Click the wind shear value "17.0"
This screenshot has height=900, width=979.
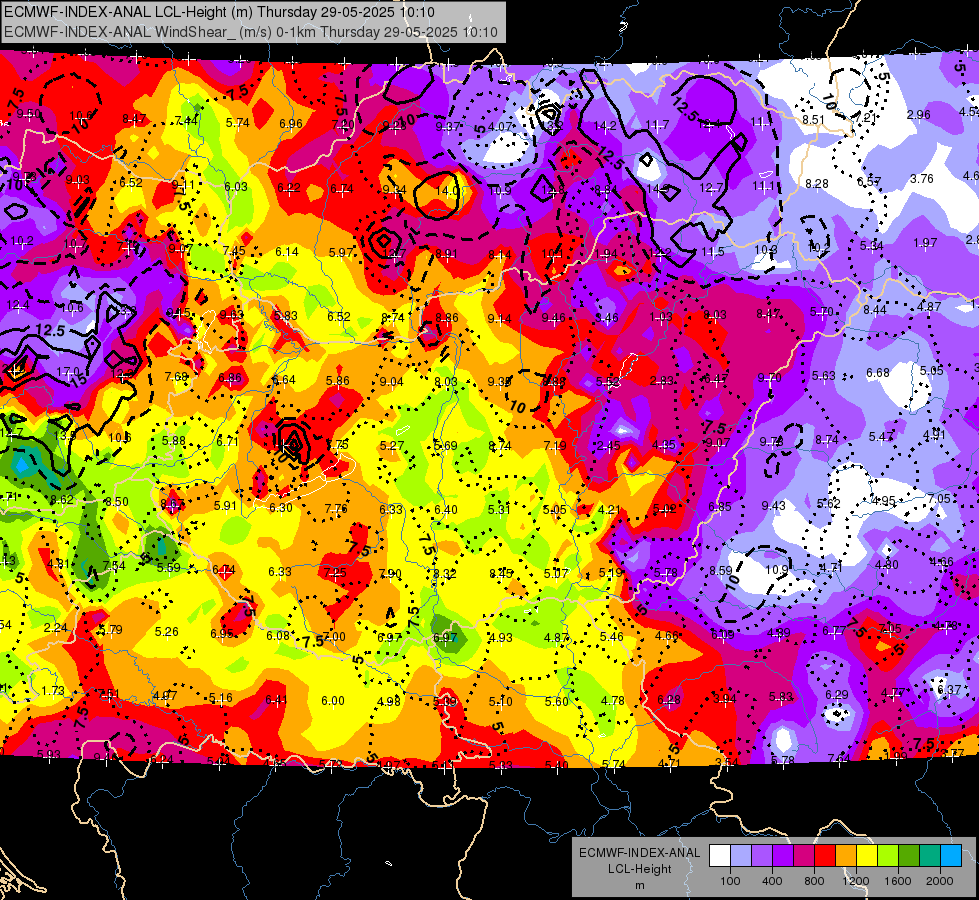67,372
